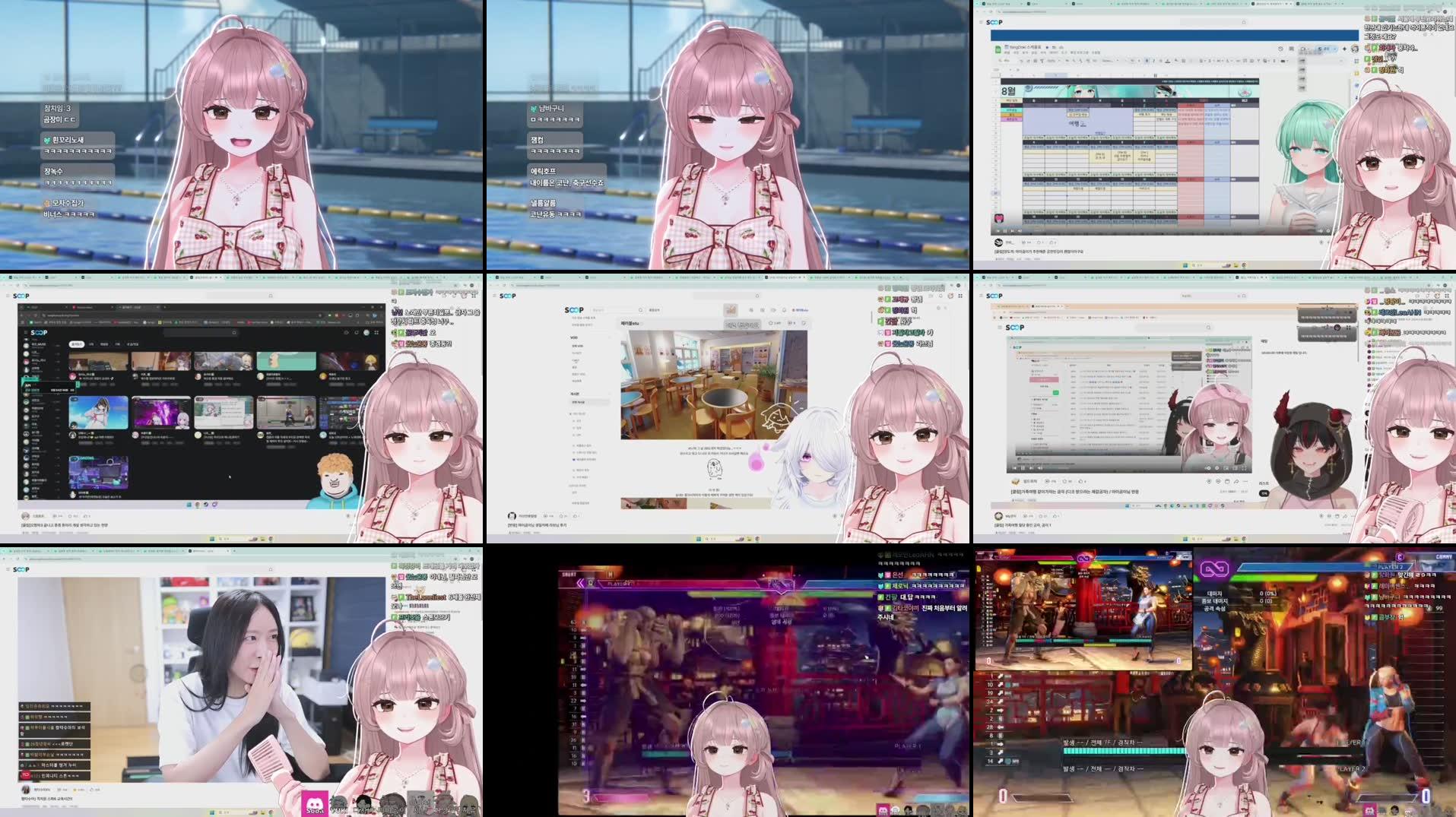This screenshot has height=817, width=1456.
Task: Open the notification bell on cafe post page
Action: (784, 310)
